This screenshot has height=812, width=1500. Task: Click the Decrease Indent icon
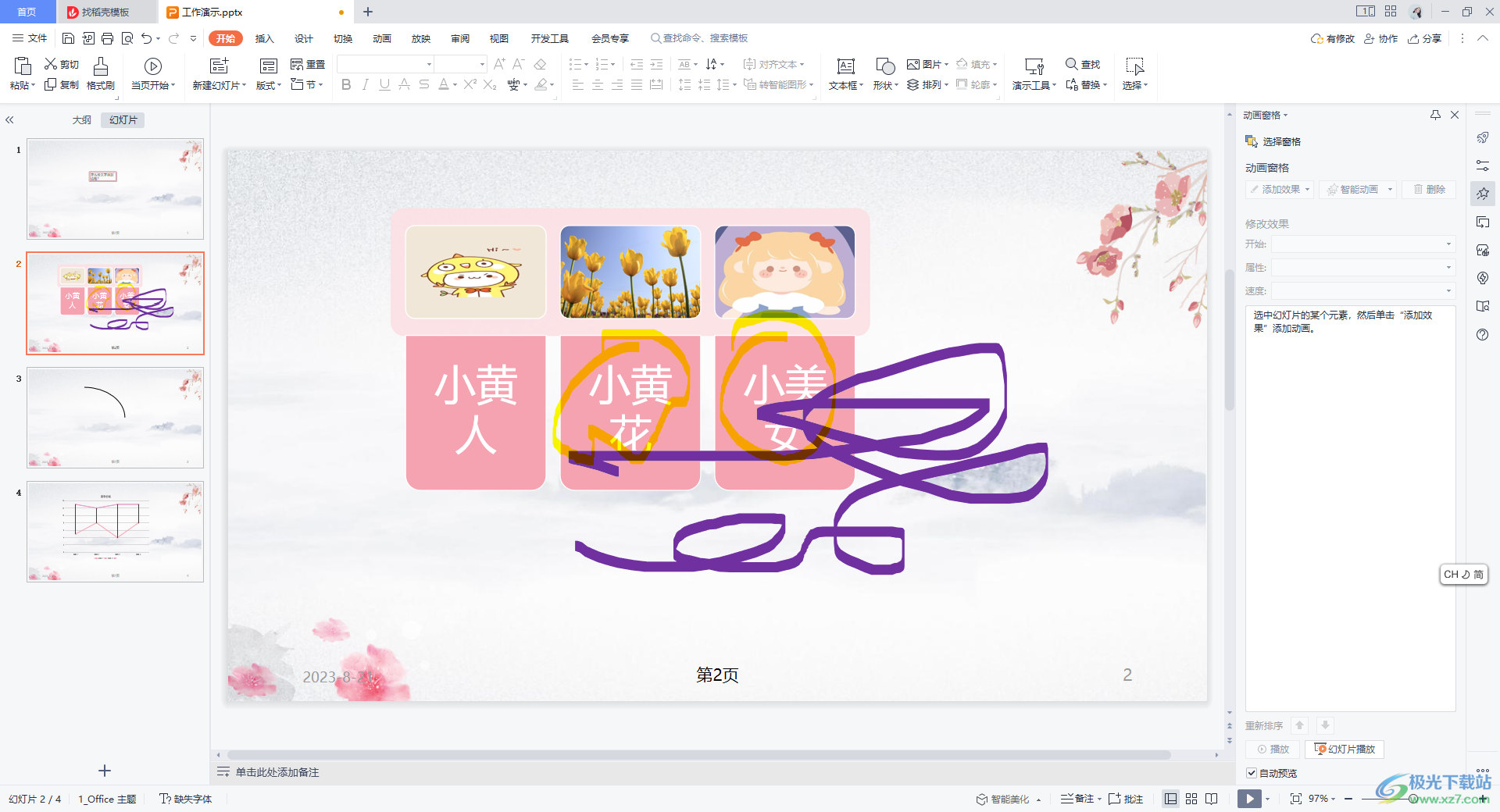(637, 64)
